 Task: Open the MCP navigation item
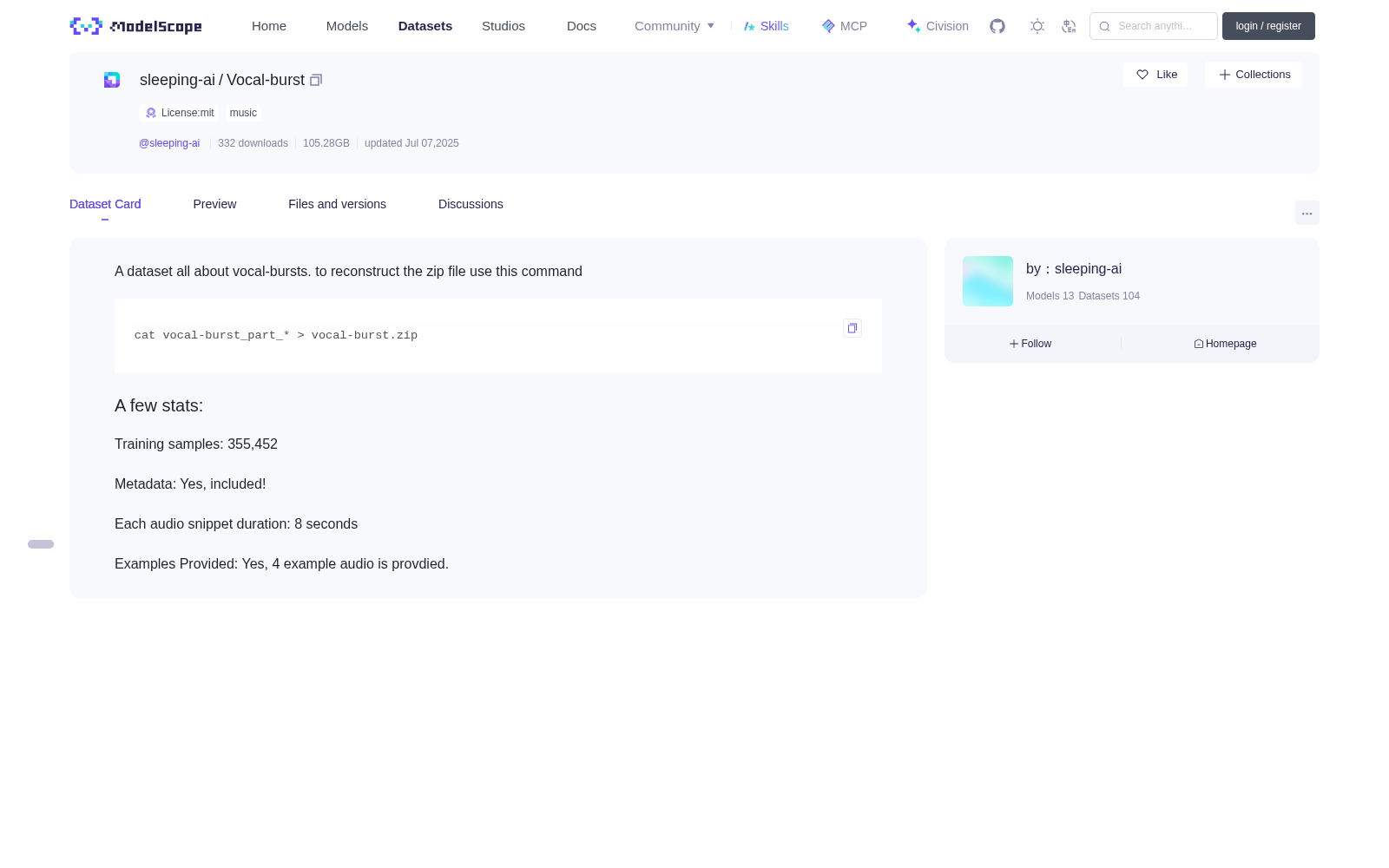pos(844,26)
